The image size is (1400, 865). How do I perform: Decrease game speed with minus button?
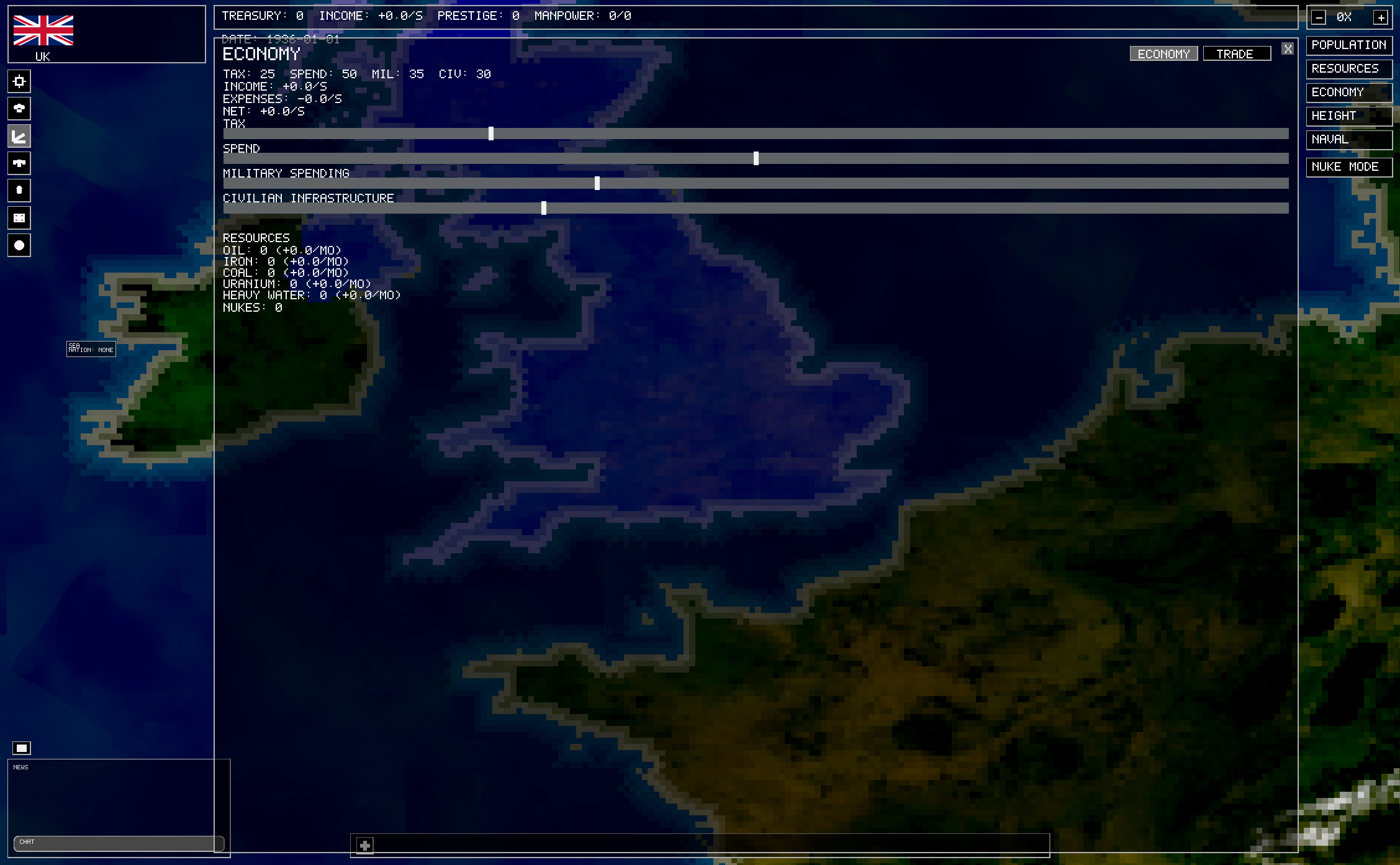coord(1319,17)
